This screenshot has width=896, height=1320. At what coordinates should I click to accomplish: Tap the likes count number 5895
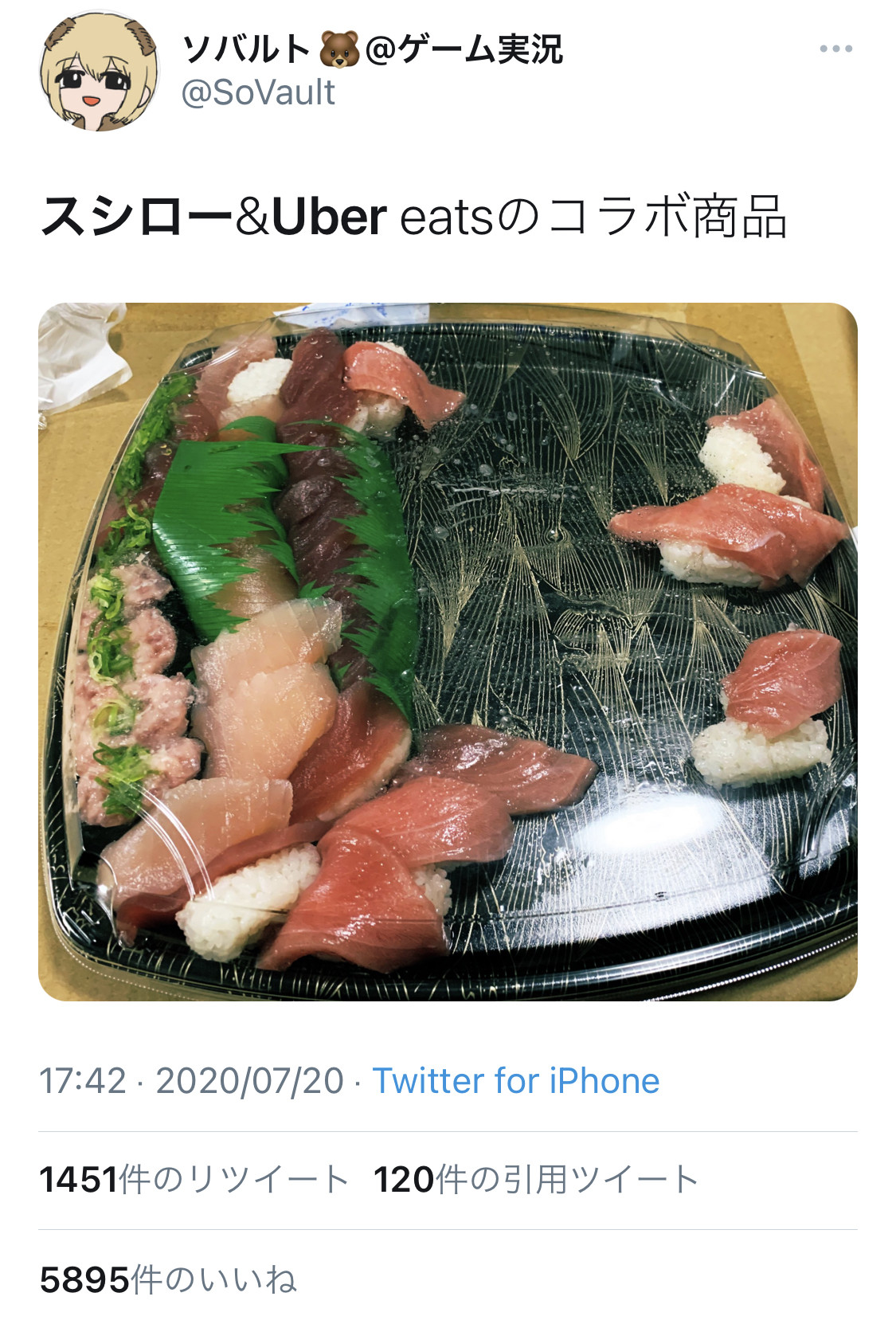84,1279
